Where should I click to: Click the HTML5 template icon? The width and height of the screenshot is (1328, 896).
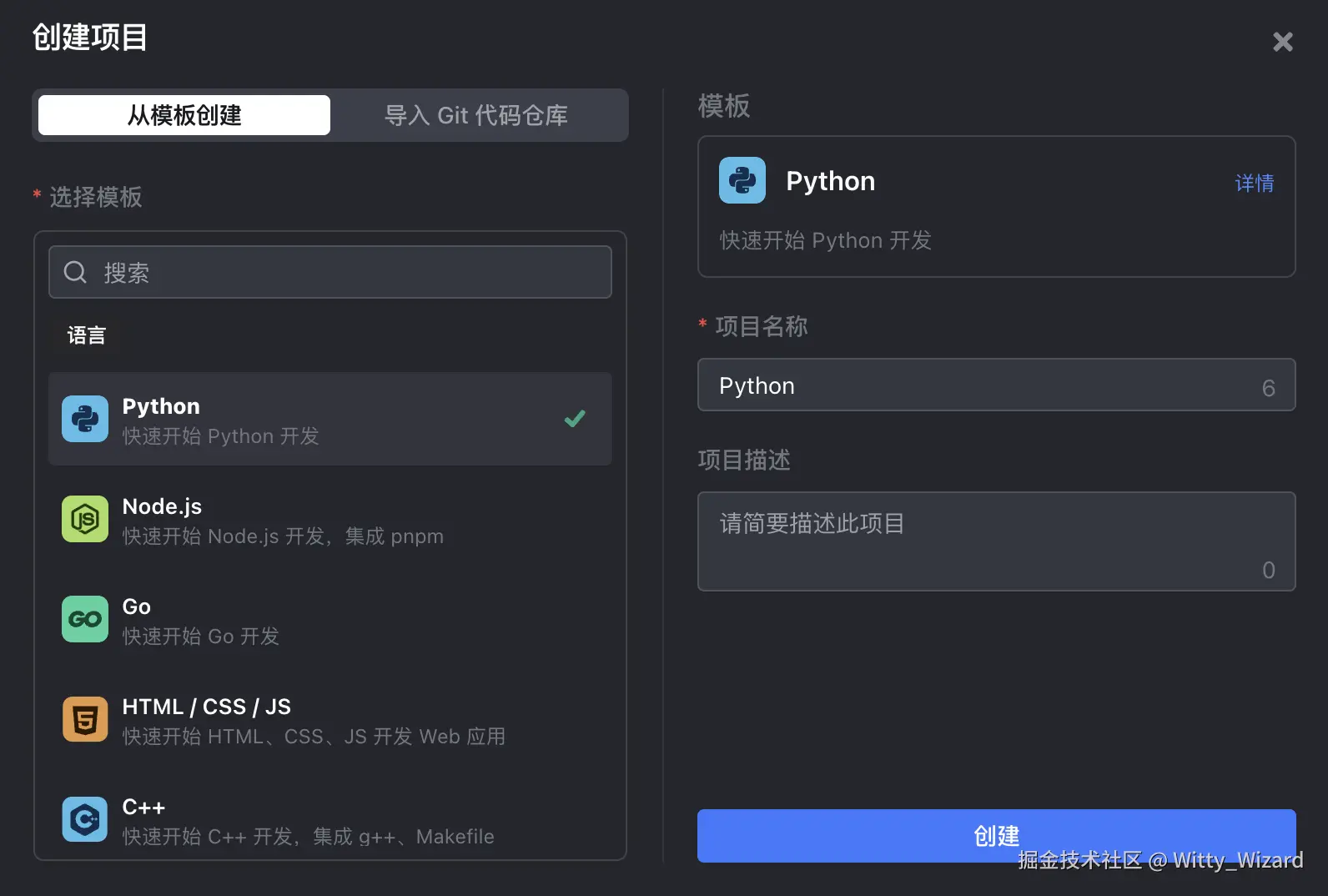pos(85,719)
